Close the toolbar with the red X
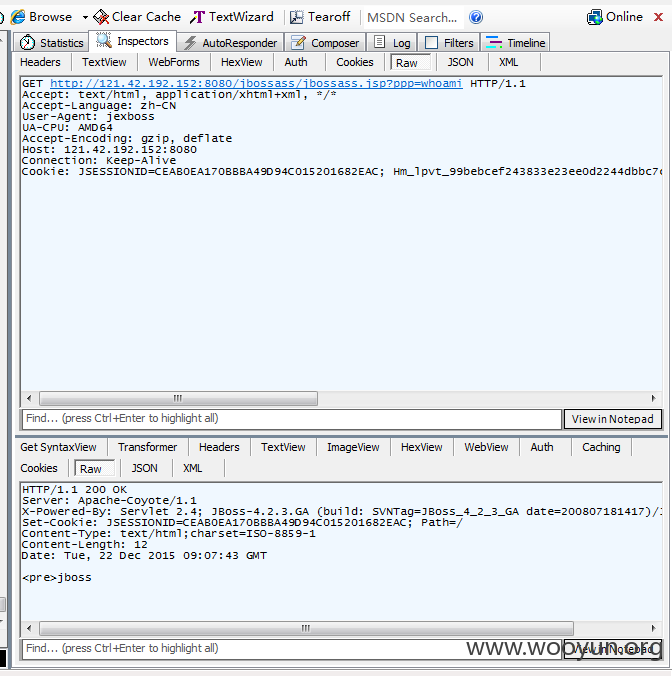The height and width of the screenshot is (676, 672). [658, 17]
